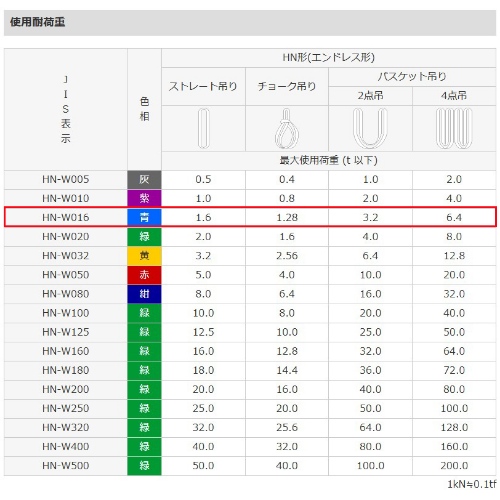Image resolution: width=500 pixels, height=500 pixels.
Task: Click the 0.5 straight value for HN-W005
Action: (203, 179)
